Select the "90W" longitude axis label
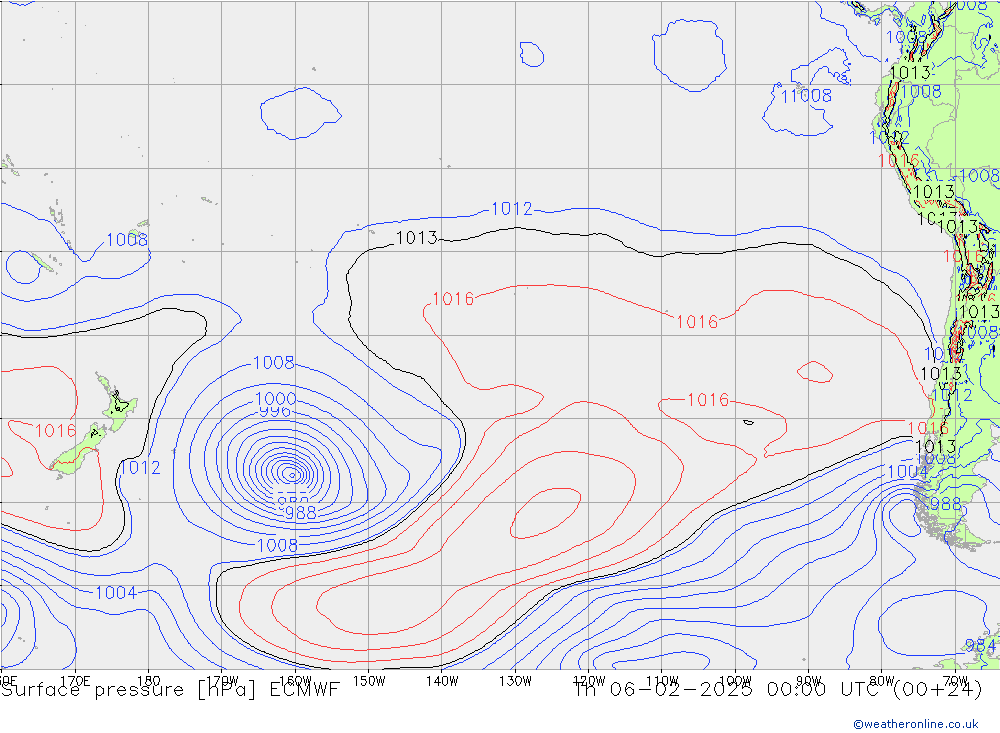The width and height of the screenshot is (1000, 733). click(x=809, y=681)
